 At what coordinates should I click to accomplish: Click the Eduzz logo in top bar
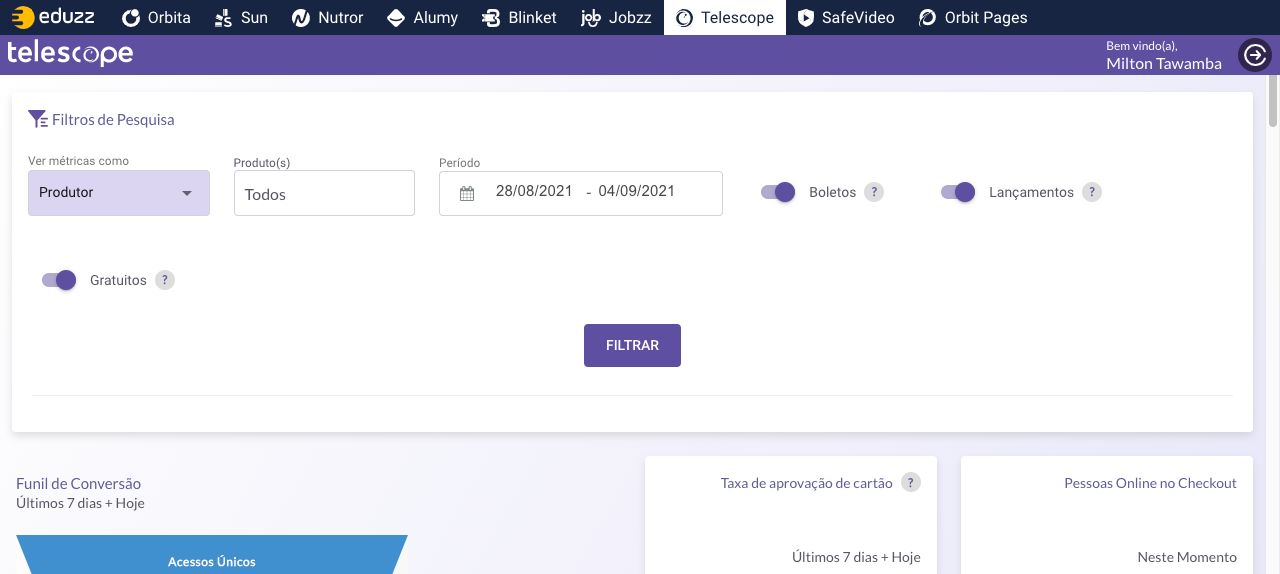coord(53,17)
